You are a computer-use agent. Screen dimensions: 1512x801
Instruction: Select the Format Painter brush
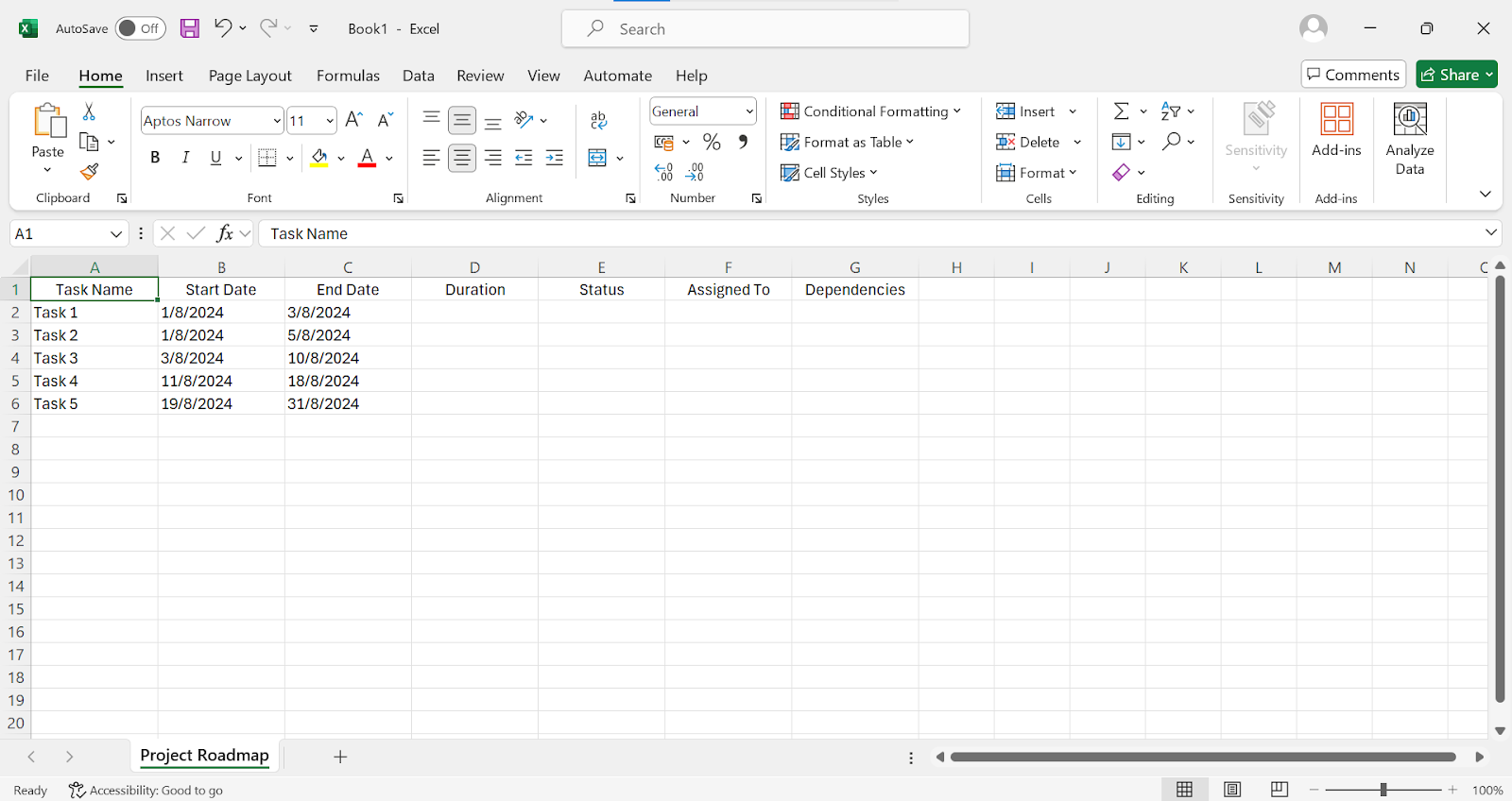(89, 172)
